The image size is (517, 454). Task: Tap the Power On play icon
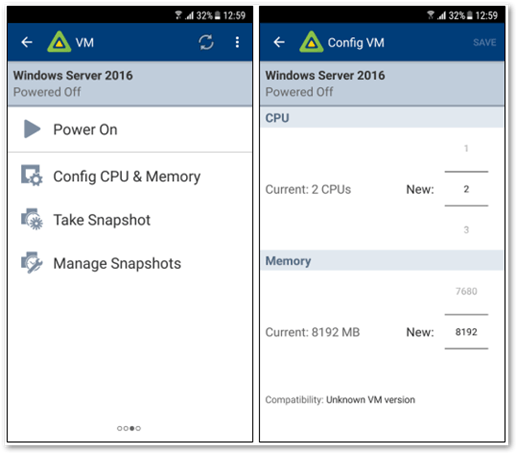click(32, 129)
